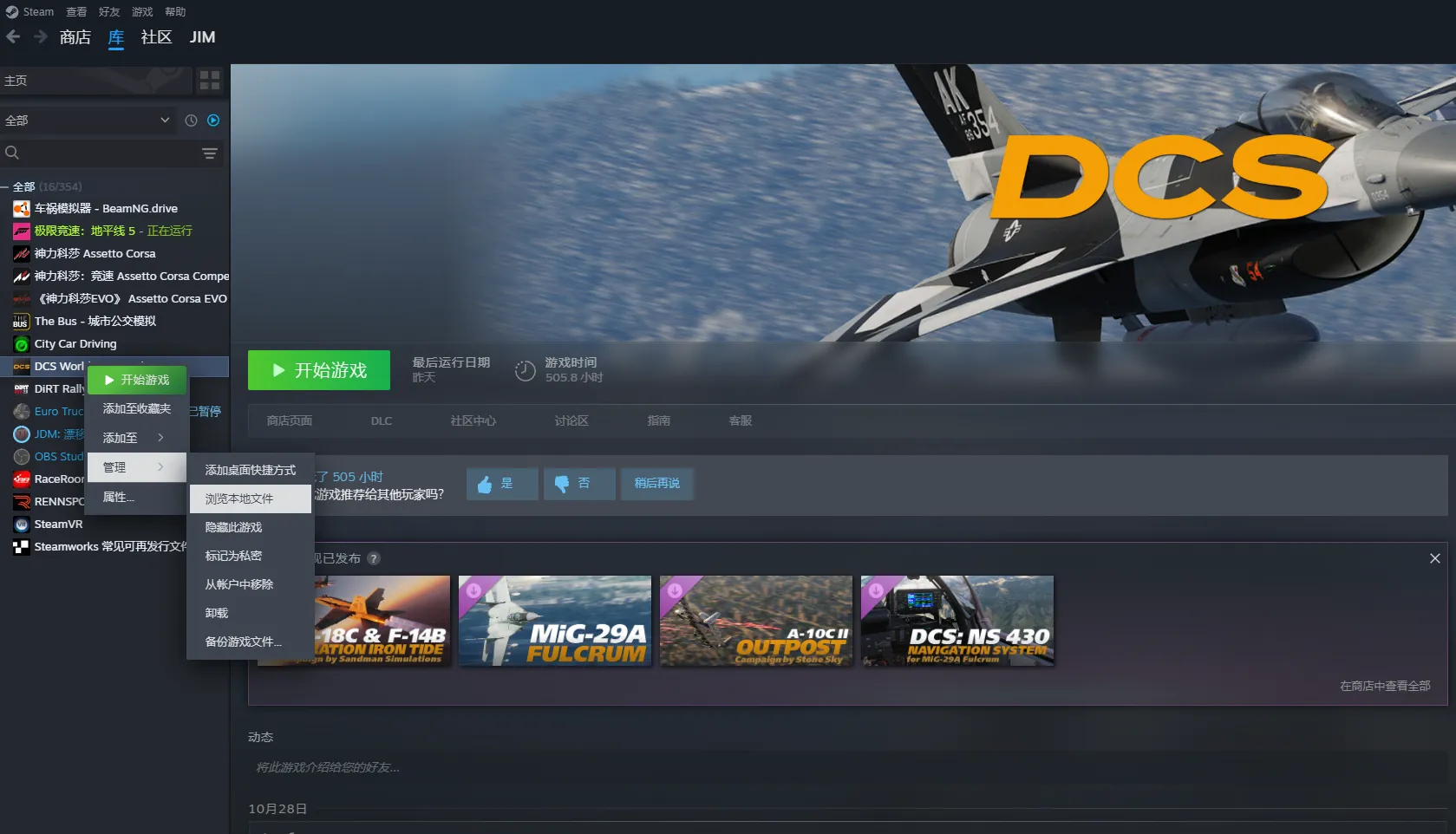The width and height of the screenshot is (1456, 834).
Task: Click Steamworks redistributables icon
Action: 22,546
